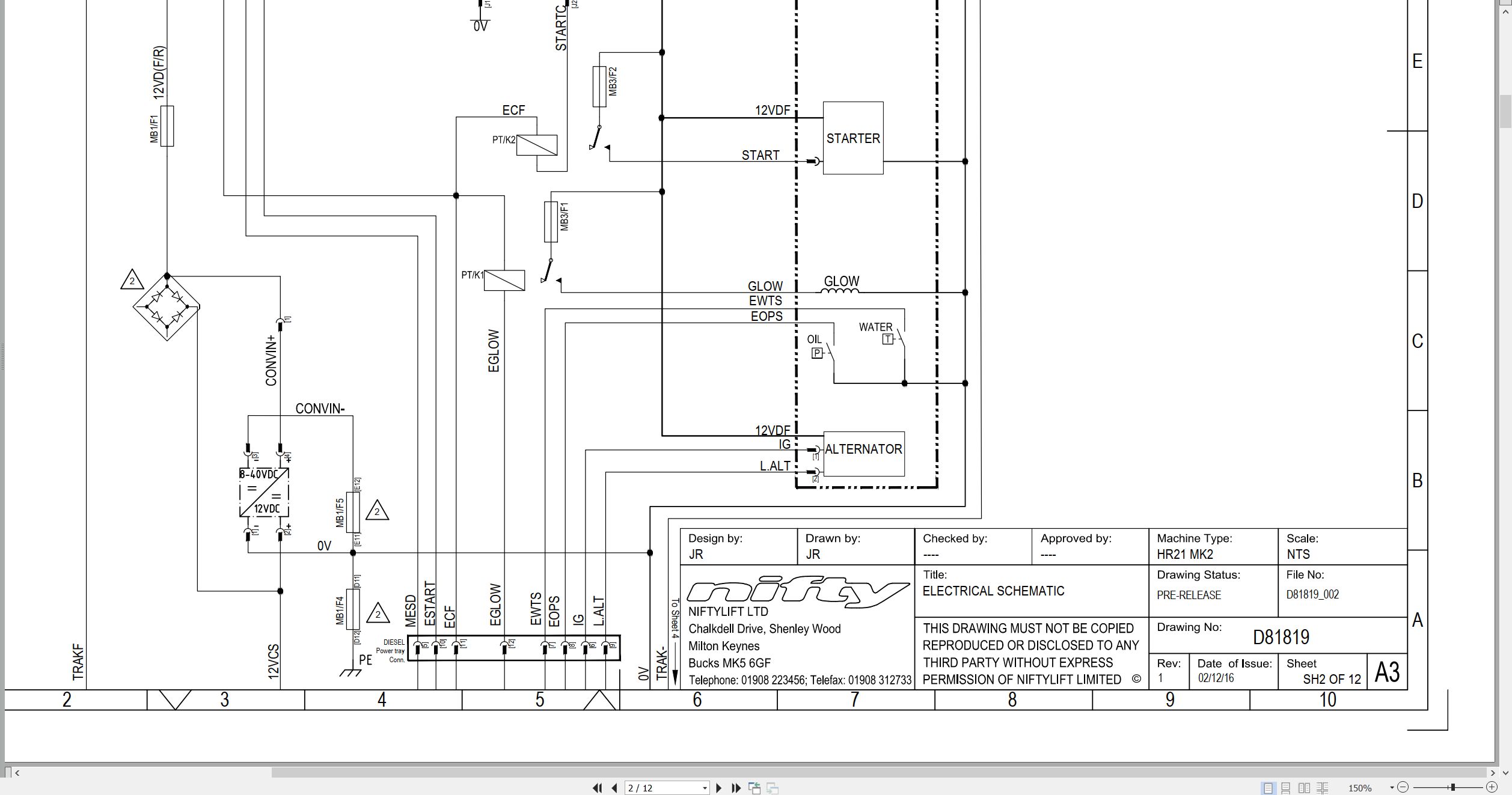
Task: Click the PT/K2 relay coil symbol
Action: pyautogui.click(x=537, y=145)
